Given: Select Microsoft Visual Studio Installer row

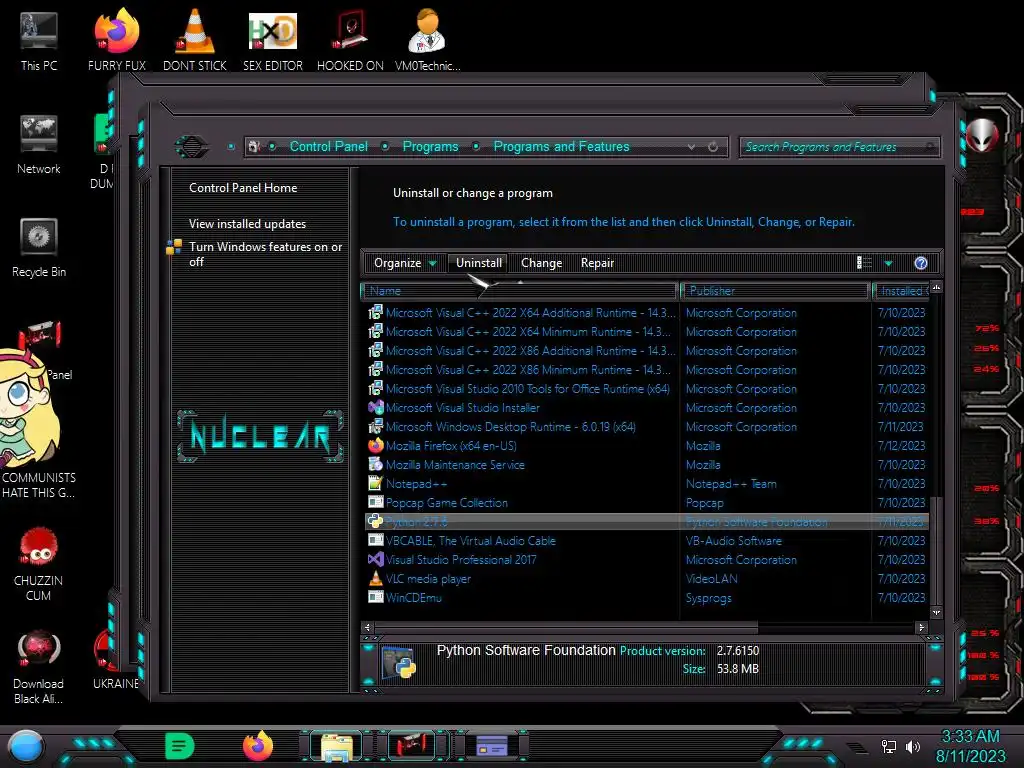Looking at the screenshot, I should click(x=647, y=408).
